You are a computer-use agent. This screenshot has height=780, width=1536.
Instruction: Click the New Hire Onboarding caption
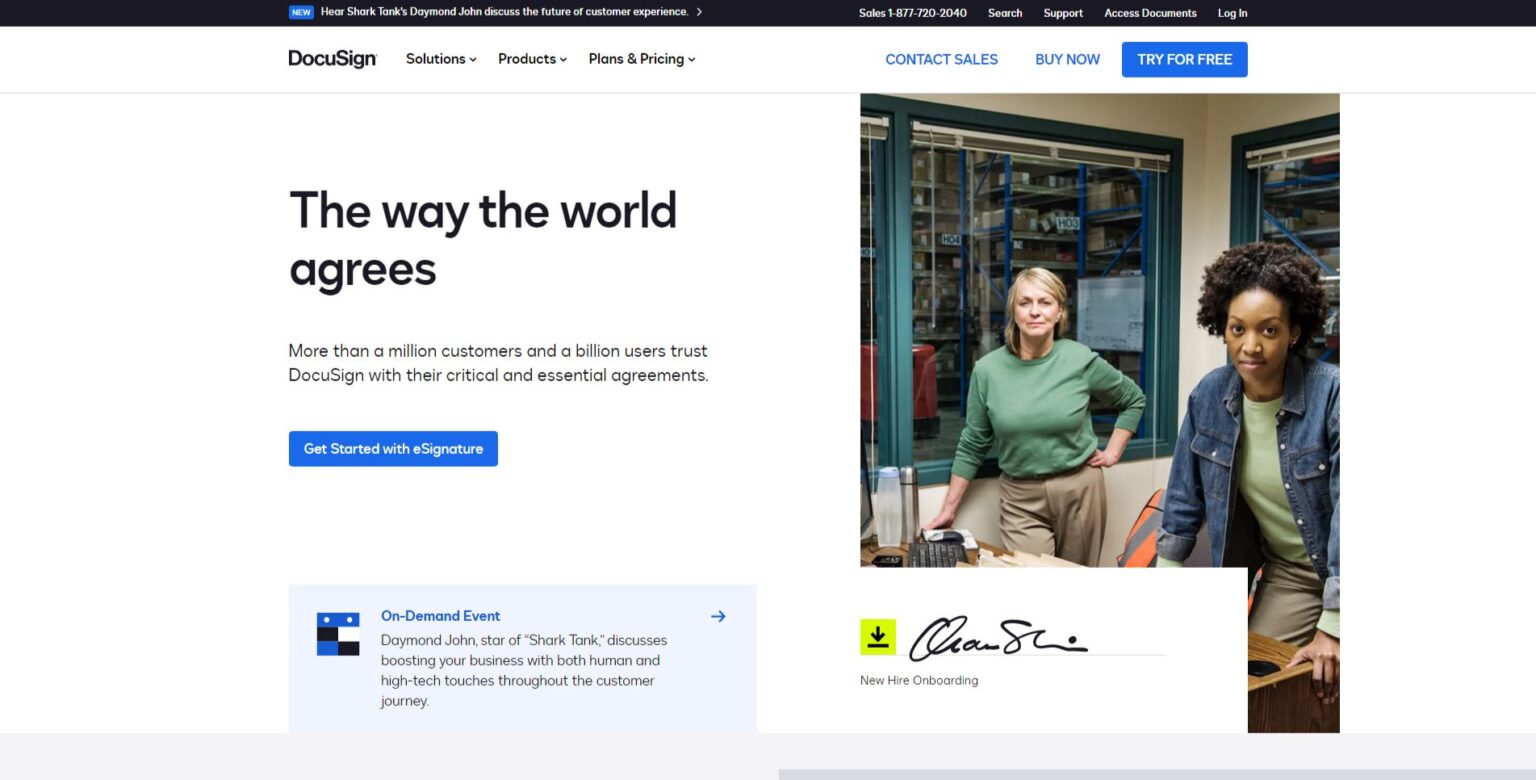(919, 681)
